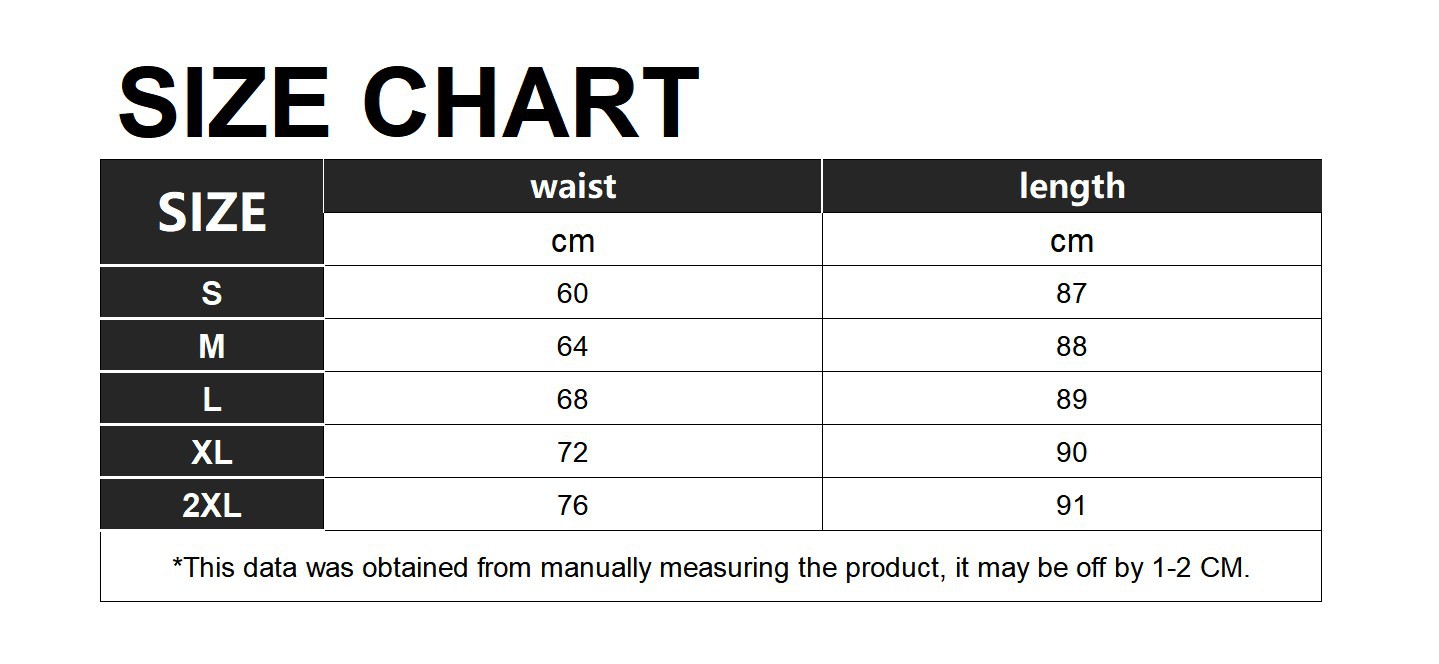Viewport: 1439px width, 664px height.
Task: Select the XL size row label
Action: click(212, 452)
